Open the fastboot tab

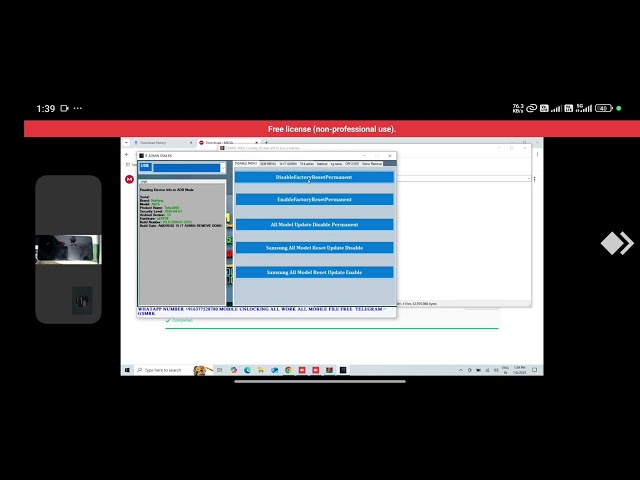(322, 164)
